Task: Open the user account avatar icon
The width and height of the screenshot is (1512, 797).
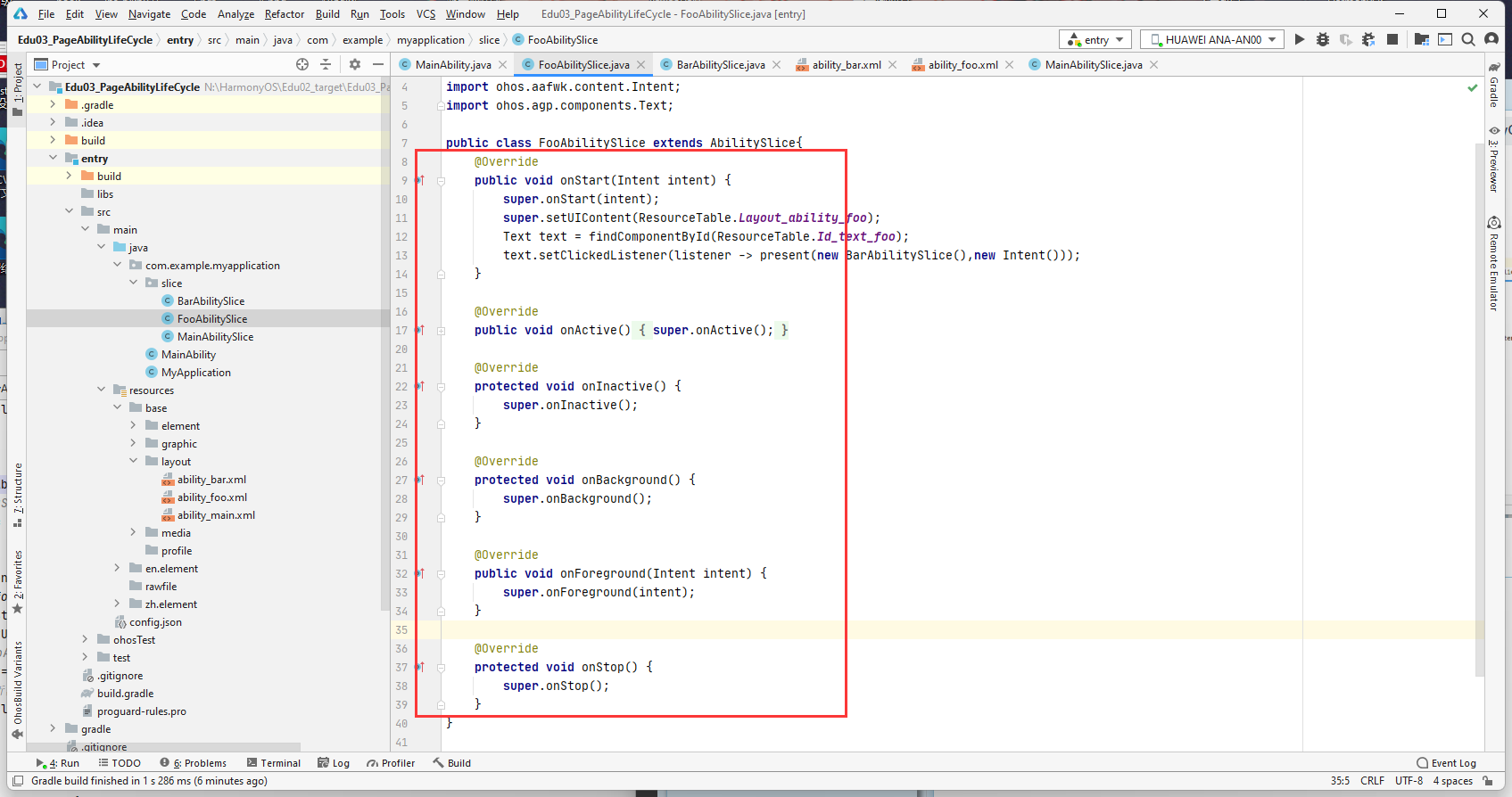Action: 1491,39
